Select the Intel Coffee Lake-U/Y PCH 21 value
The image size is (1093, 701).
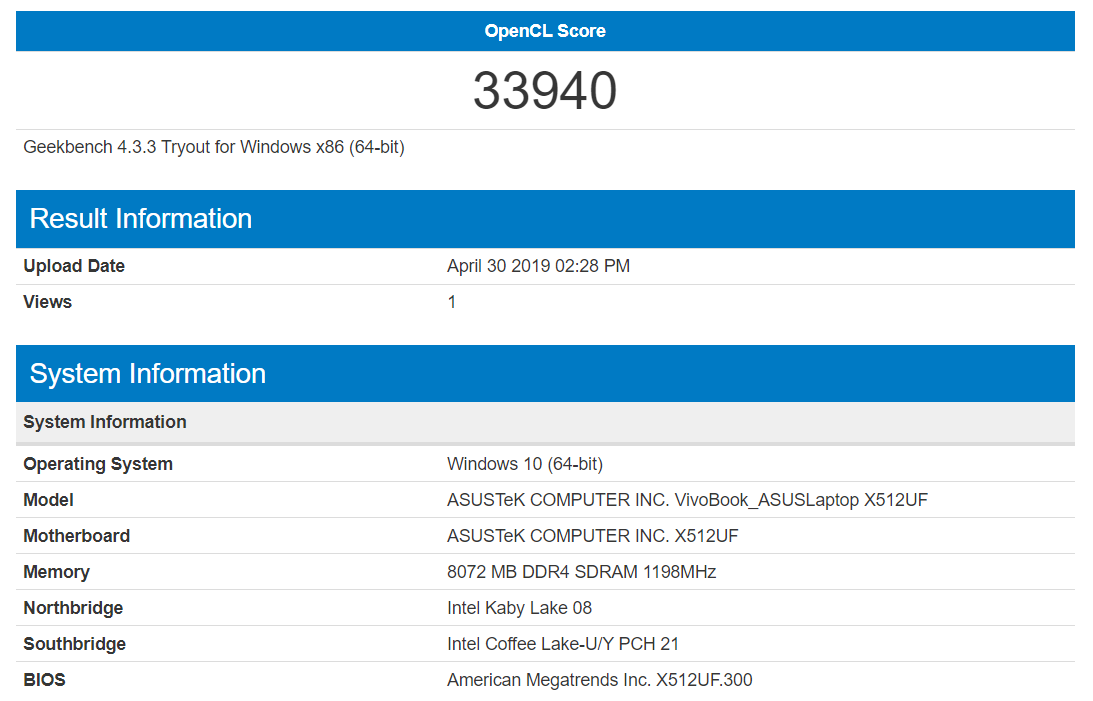click(x=563, y=644)
